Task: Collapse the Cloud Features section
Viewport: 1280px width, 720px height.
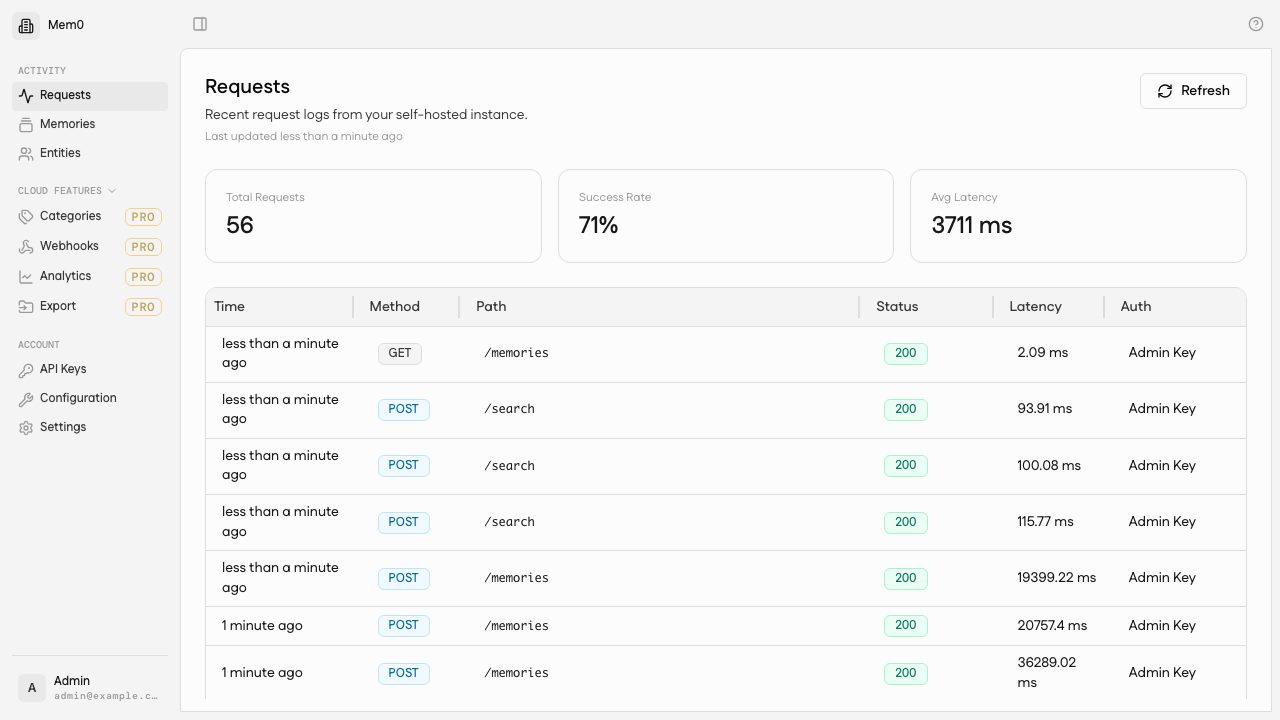Action: click(x=67, y=191)
